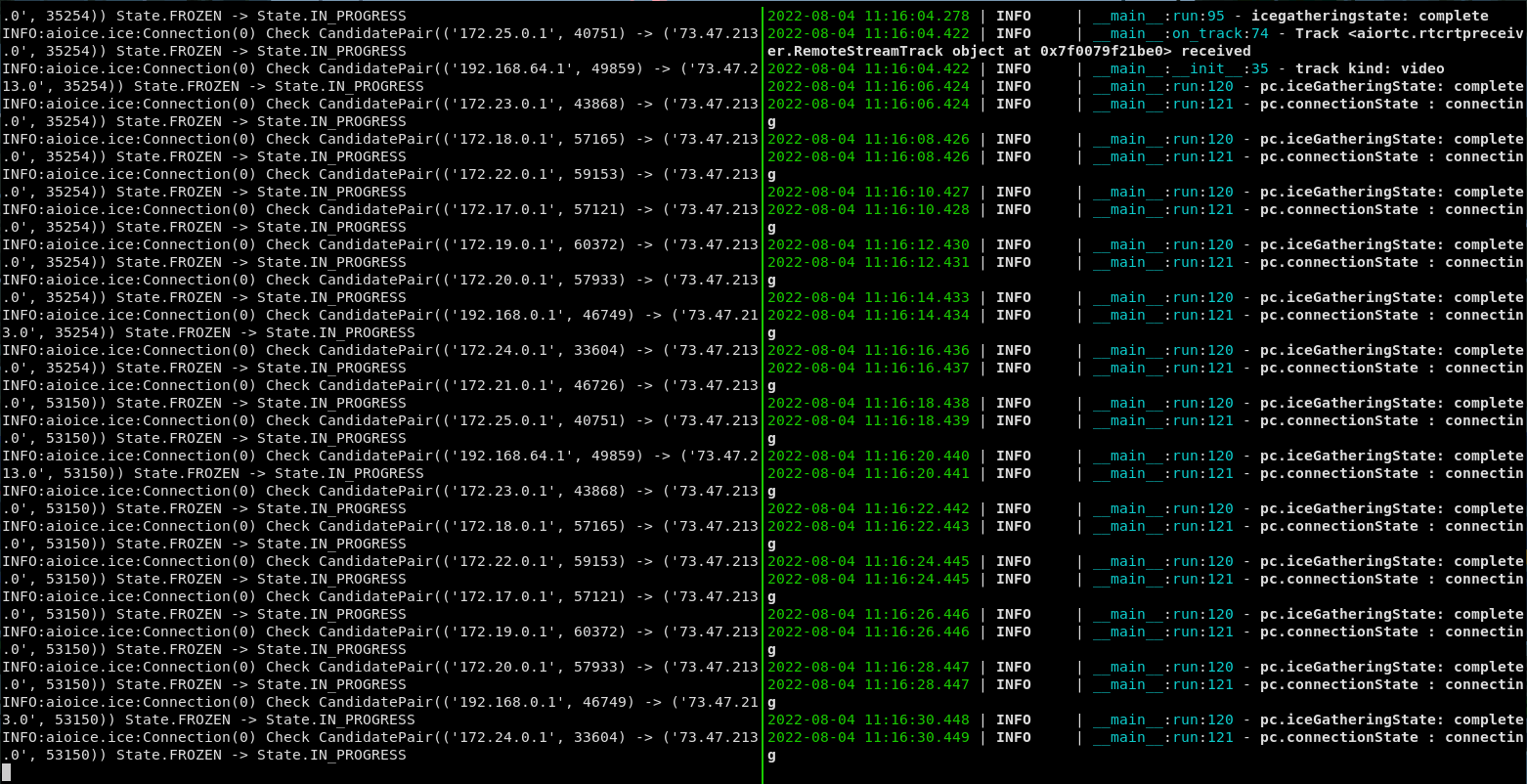
Task: Click 'run:121' on the 11:16:06.424 line
Action: 1203,104
